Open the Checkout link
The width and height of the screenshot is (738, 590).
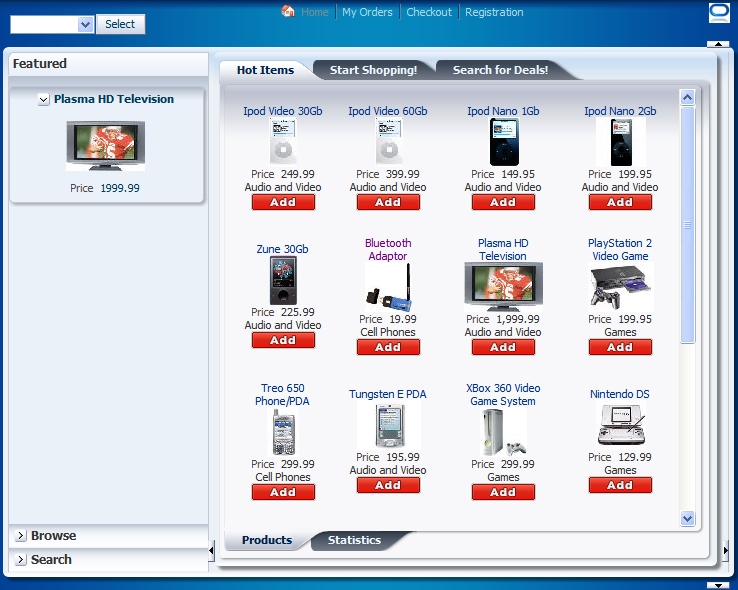point(429,12)
